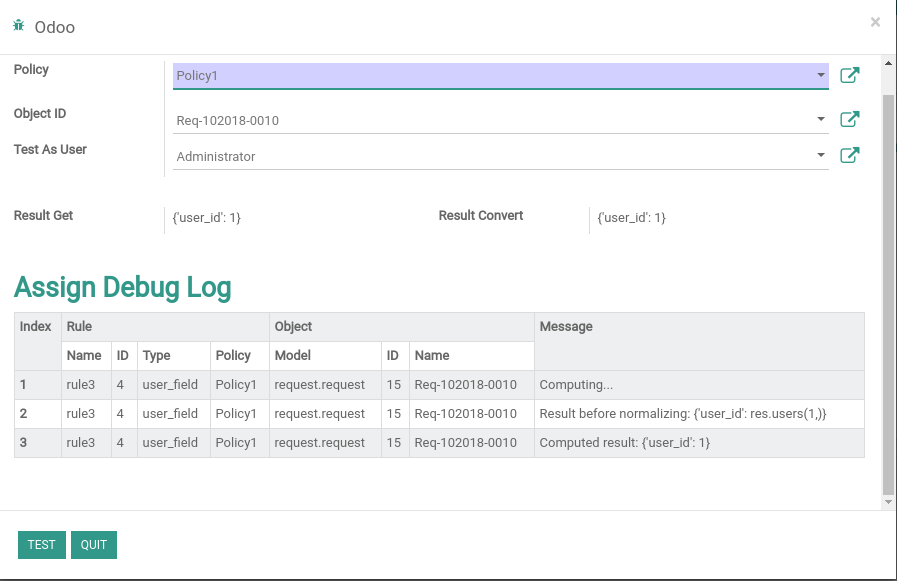Click the dialog vertical scrollbar thumb

[x=888, y=295]
